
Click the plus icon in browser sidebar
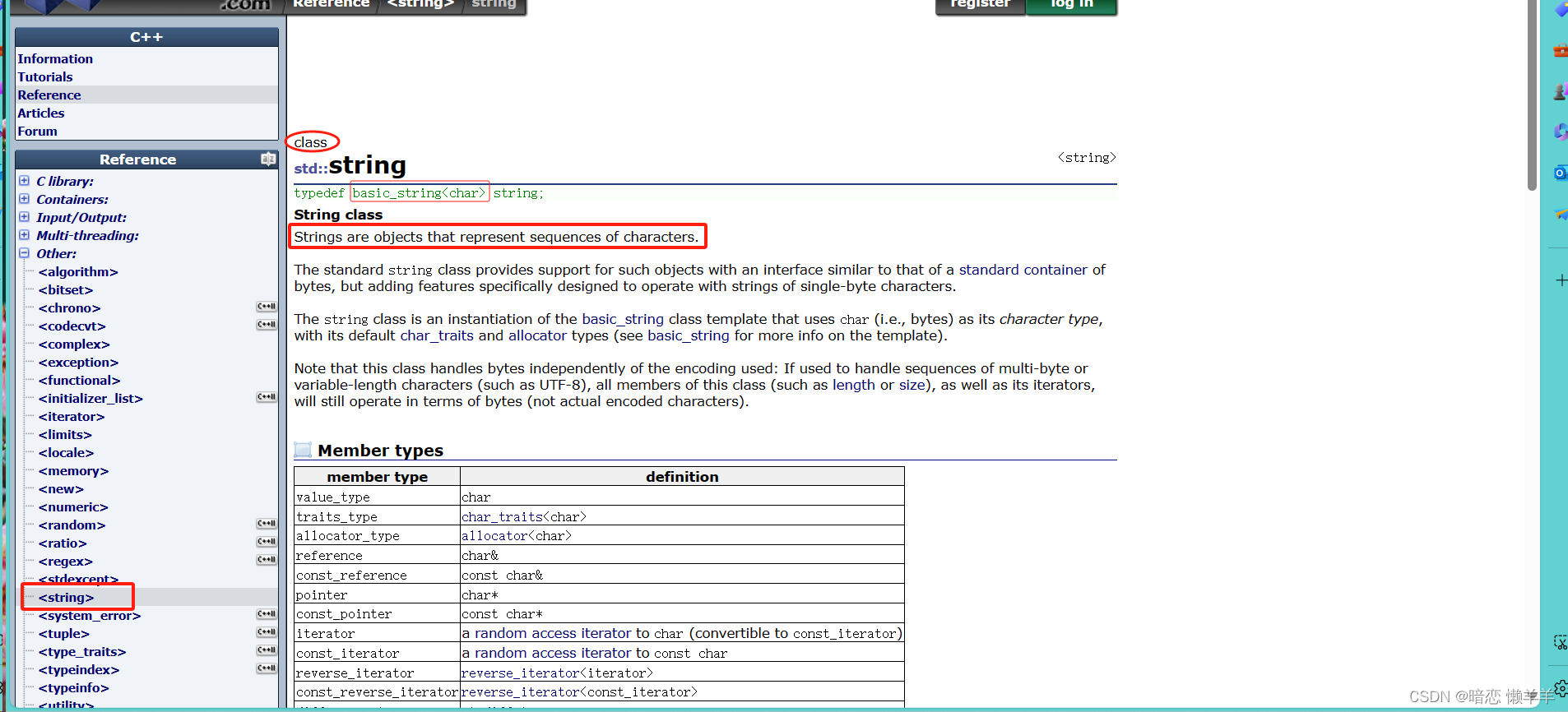click(x=1561, y=280)
